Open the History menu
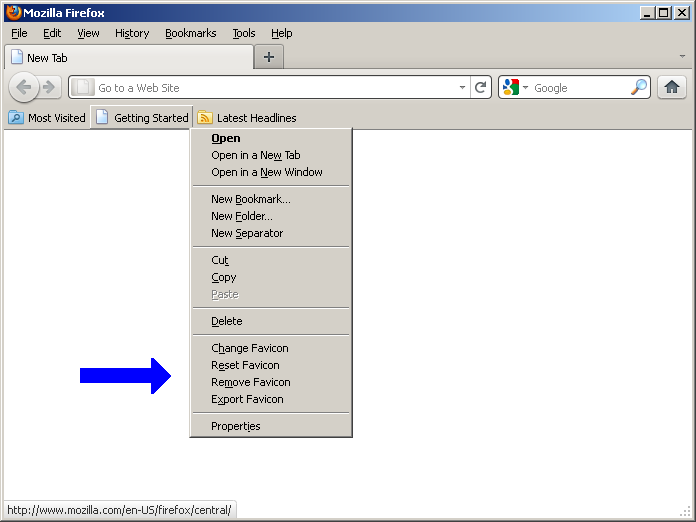Image resolution: width=696 pixels, height=522 pixels. pos(132,33)
